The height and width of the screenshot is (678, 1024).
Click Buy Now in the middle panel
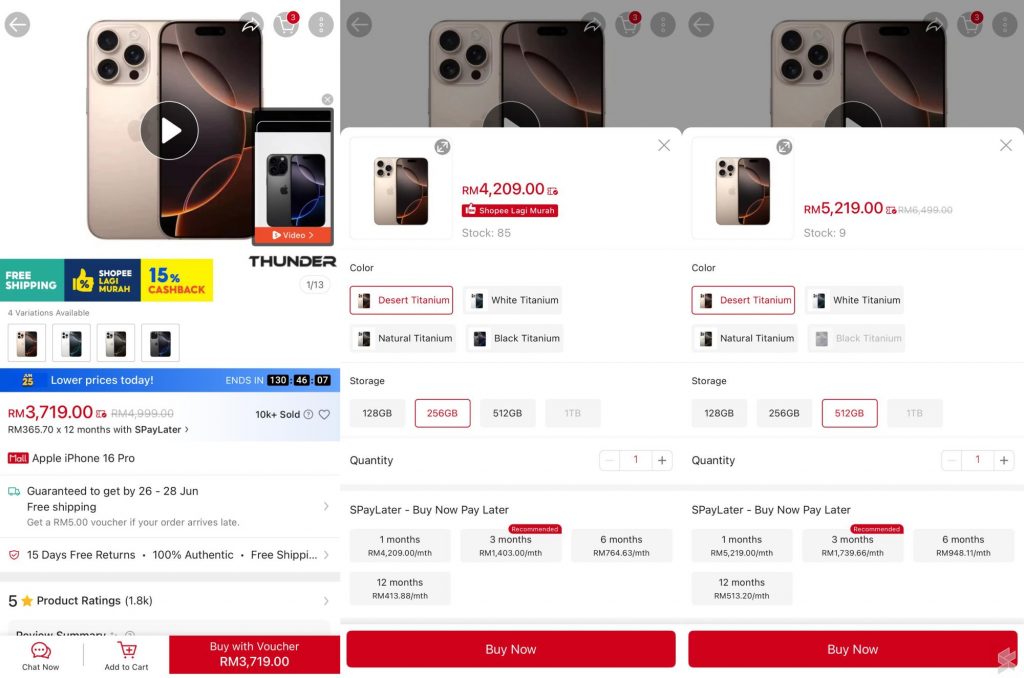pos(511,649)
